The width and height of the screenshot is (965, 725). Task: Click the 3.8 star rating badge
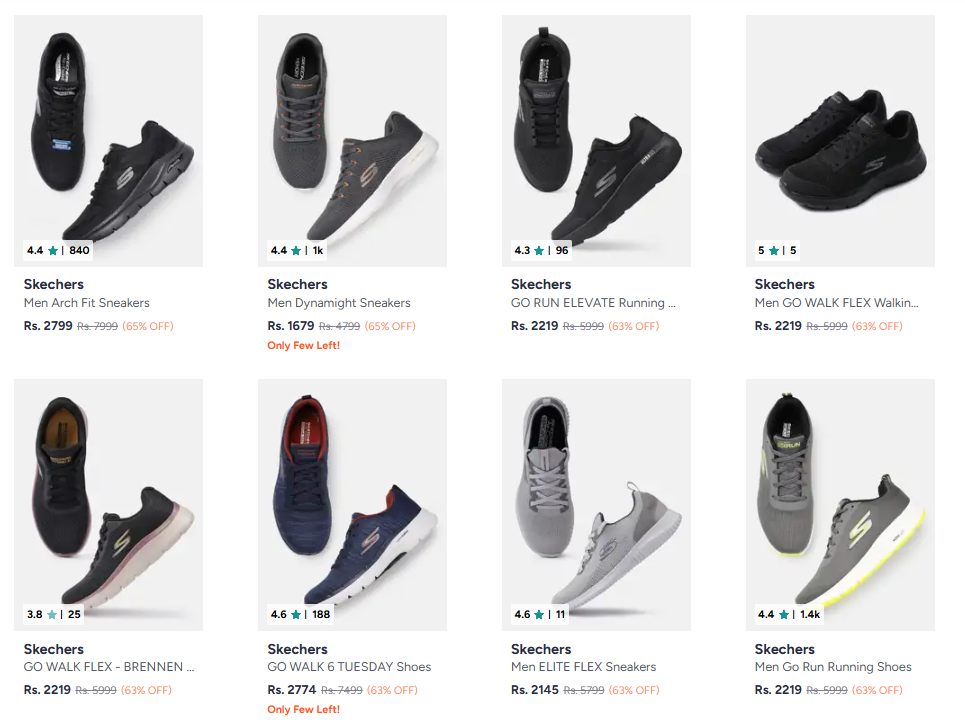(x=54, y=614)
